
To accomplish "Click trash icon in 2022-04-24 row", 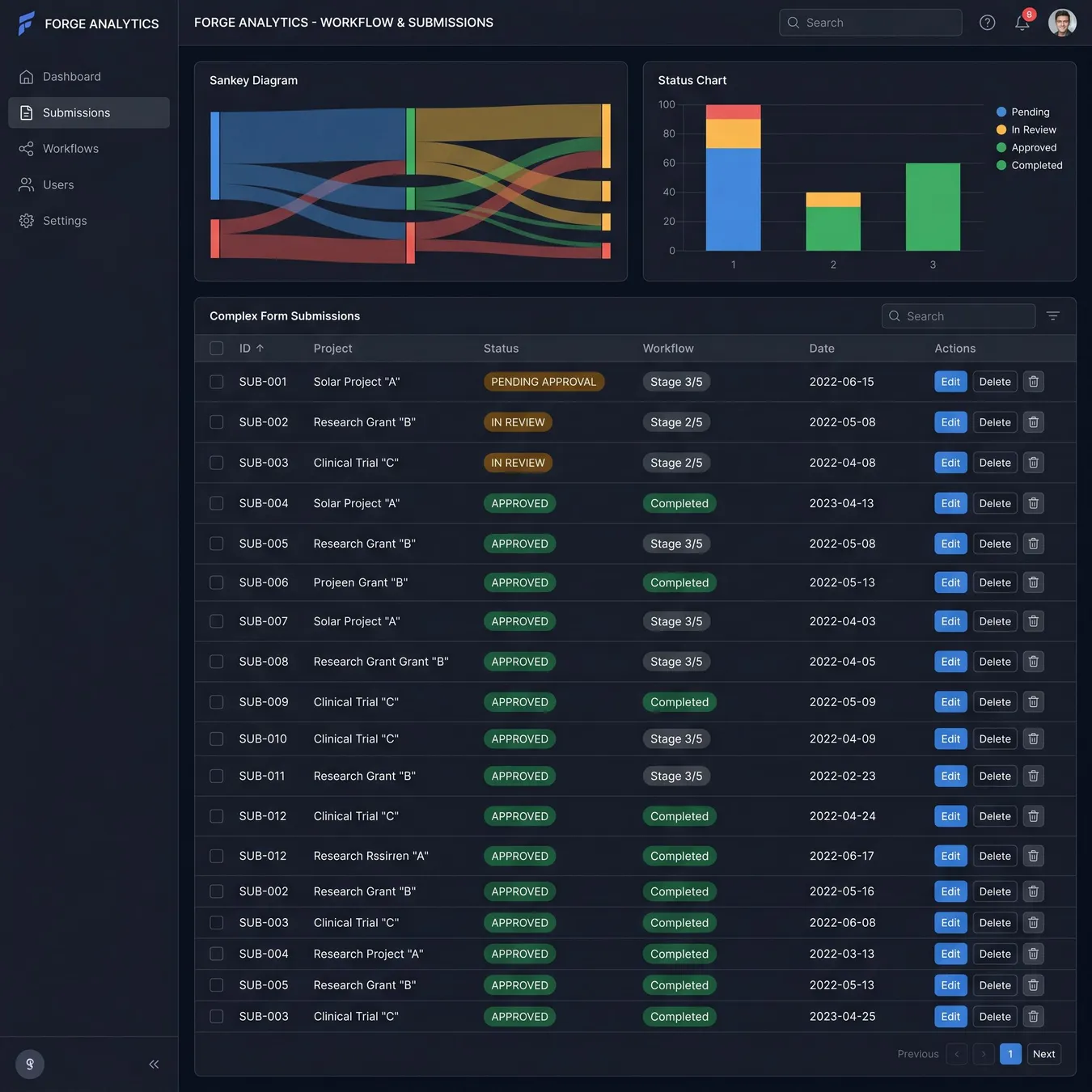I will (1033, 816).
